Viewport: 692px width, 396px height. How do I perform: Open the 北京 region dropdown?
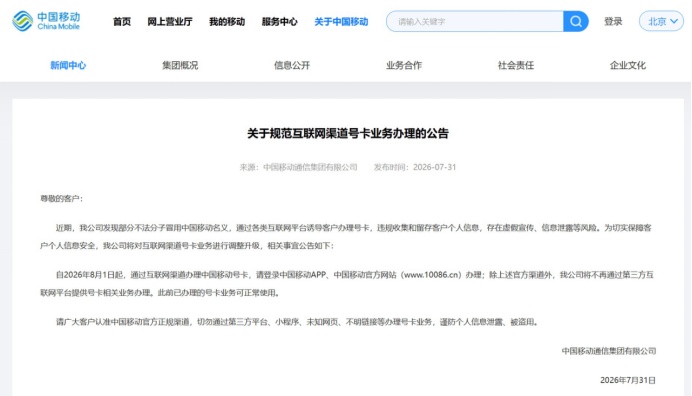(x=661, y=21)
